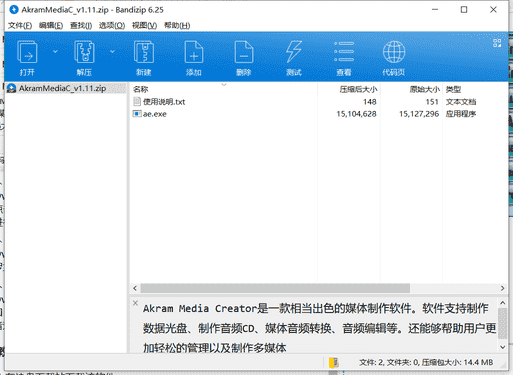Open the 编辑(E) menu

51,25
